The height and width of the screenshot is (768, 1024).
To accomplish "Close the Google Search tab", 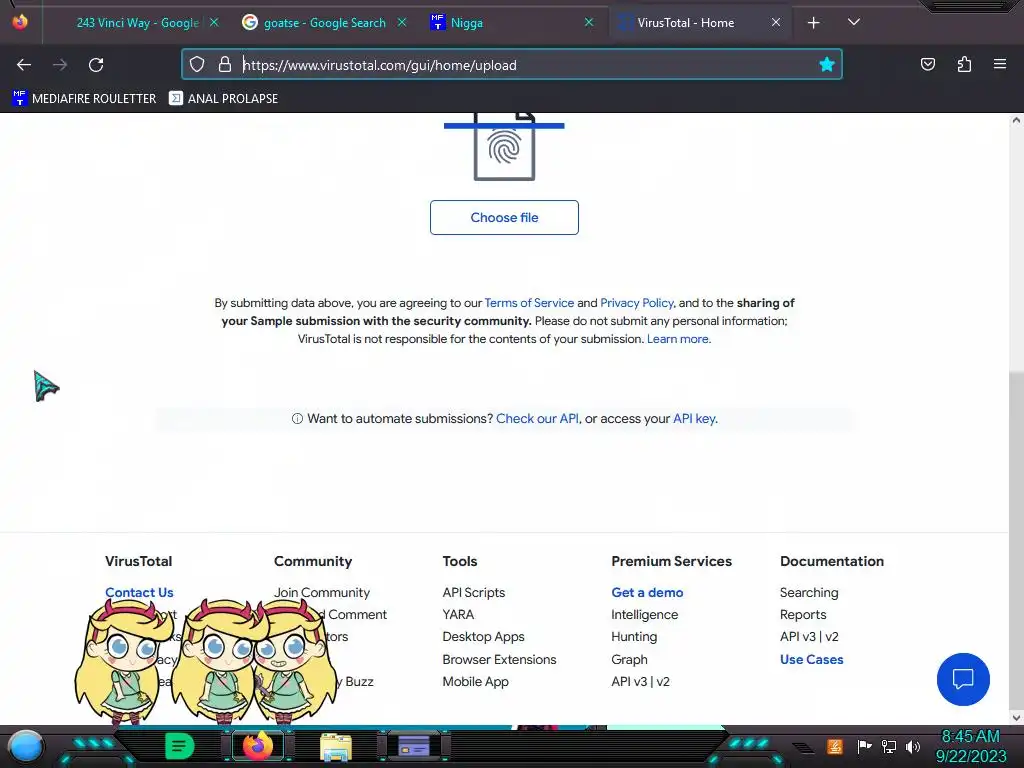I will pyautogui.click(x=402, y=22).
